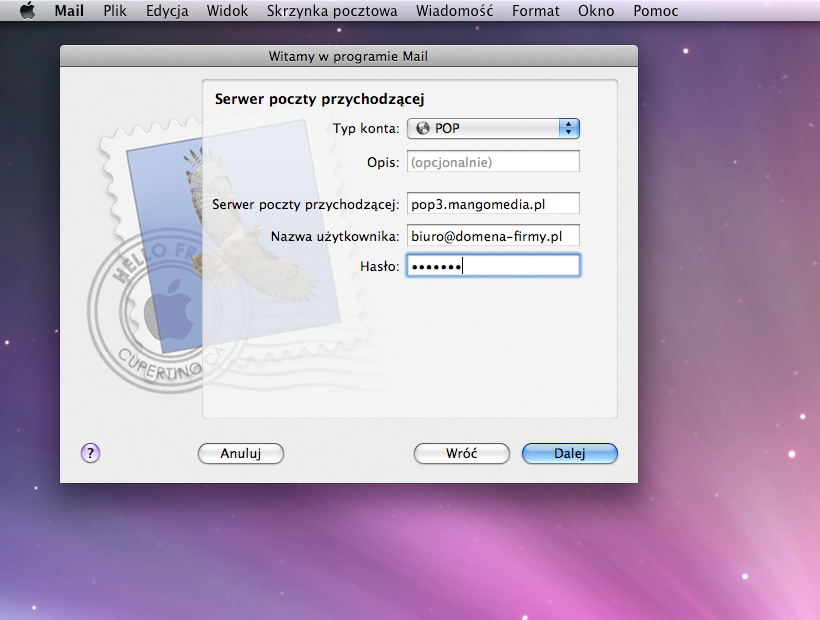Viewport: 820px width, 620px height.
Task: Go back using the Wróć button
Action: 462,453
